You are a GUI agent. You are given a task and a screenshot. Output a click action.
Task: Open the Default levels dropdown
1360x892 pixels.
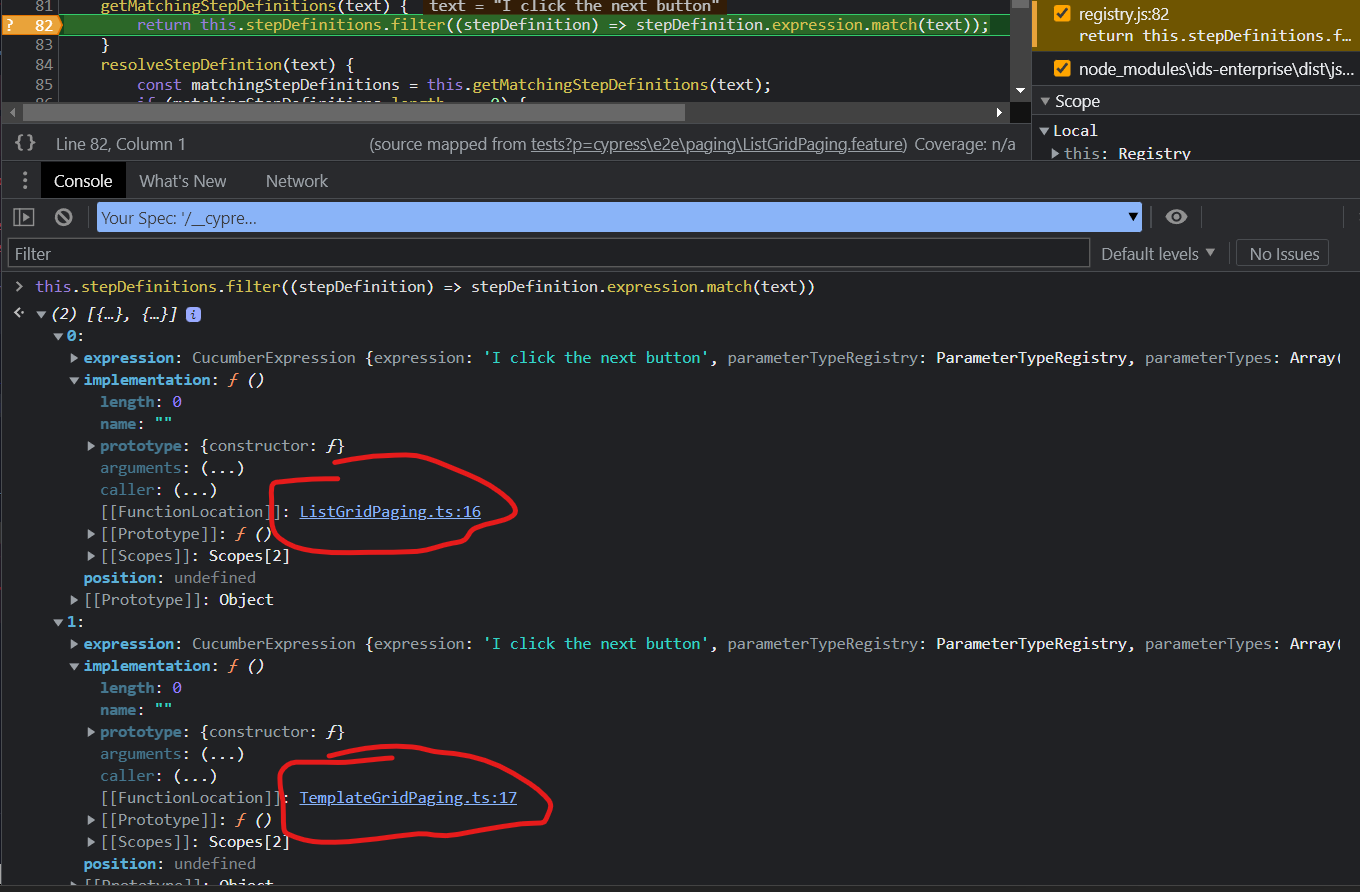[x=1156, y=253]
